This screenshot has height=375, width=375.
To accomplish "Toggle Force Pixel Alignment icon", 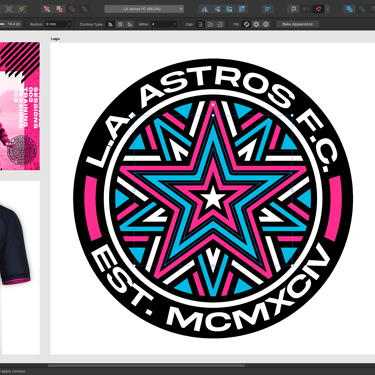I will tap(293, 9).
